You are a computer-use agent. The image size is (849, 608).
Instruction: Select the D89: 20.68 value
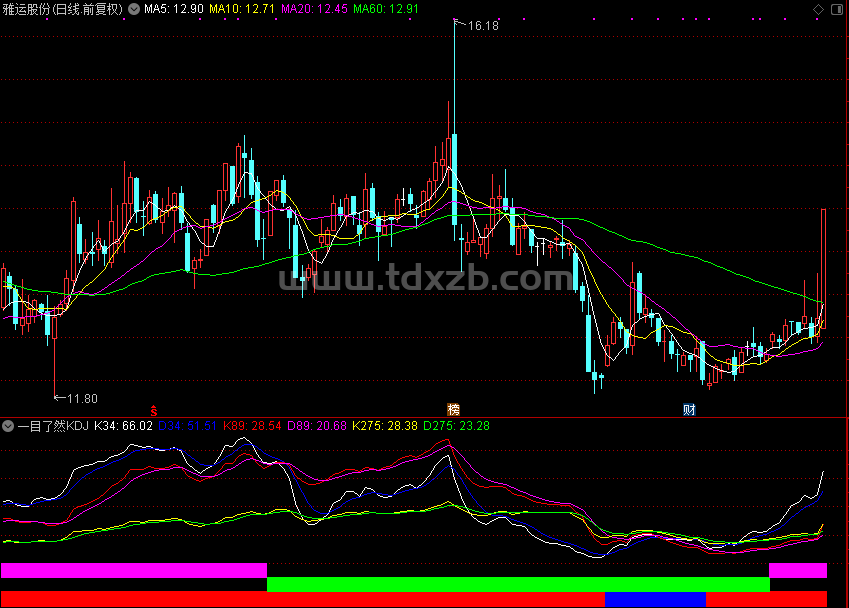point(317,426)
